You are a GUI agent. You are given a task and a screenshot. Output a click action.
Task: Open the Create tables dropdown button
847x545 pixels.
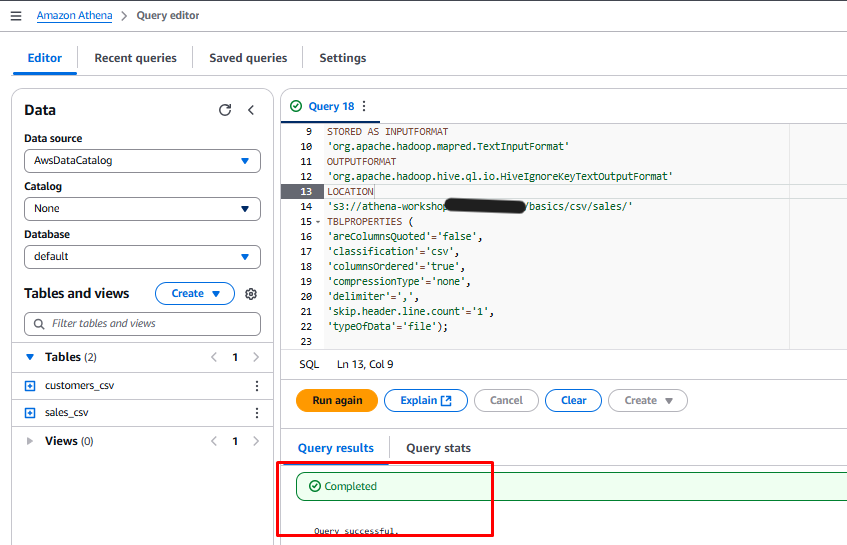194,294
